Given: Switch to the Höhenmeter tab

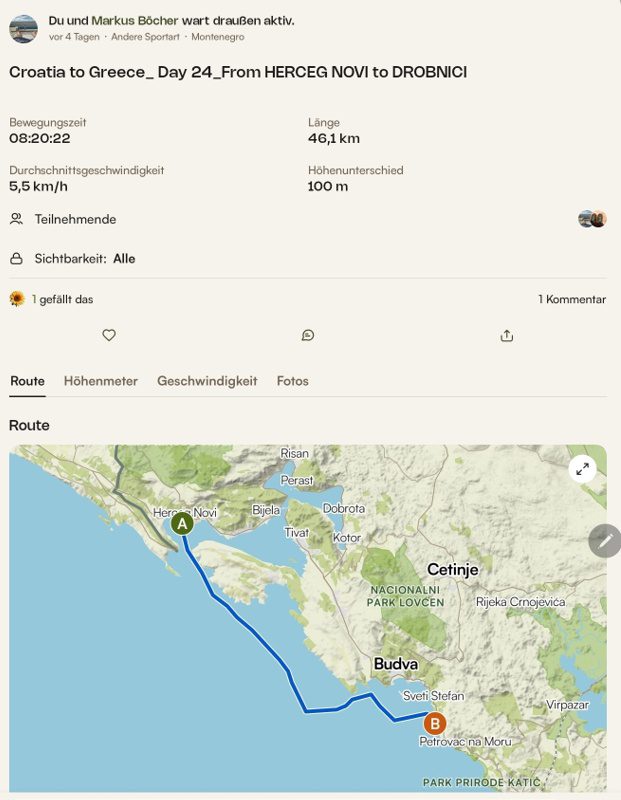Looking at the screenshot, I should pos(101,381).
